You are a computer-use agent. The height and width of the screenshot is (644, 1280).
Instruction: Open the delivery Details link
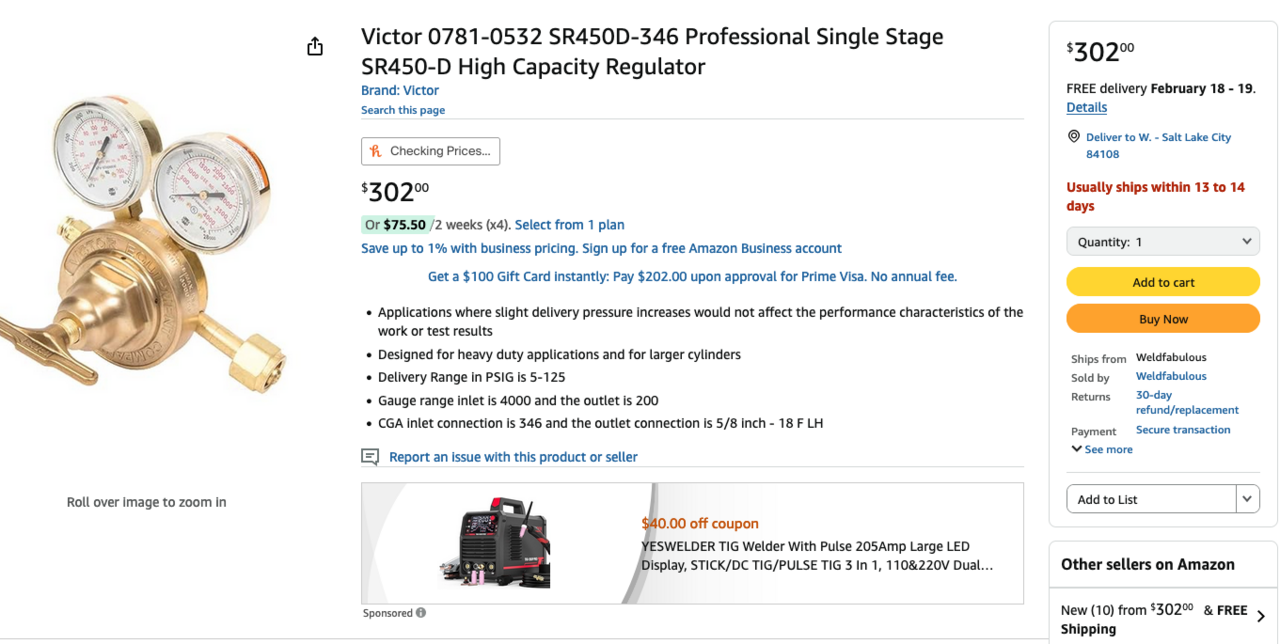point(1086,107)
